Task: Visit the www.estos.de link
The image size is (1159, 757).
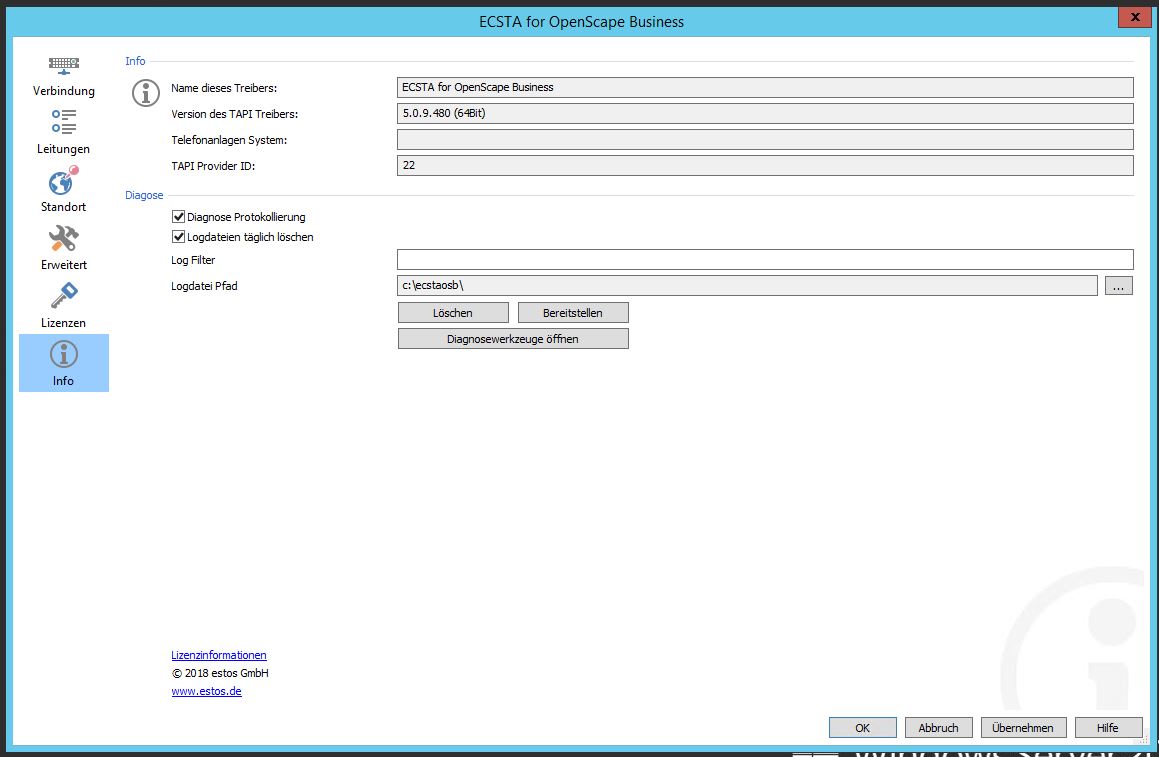Action: pyautogui.click(x=206, y=691)
